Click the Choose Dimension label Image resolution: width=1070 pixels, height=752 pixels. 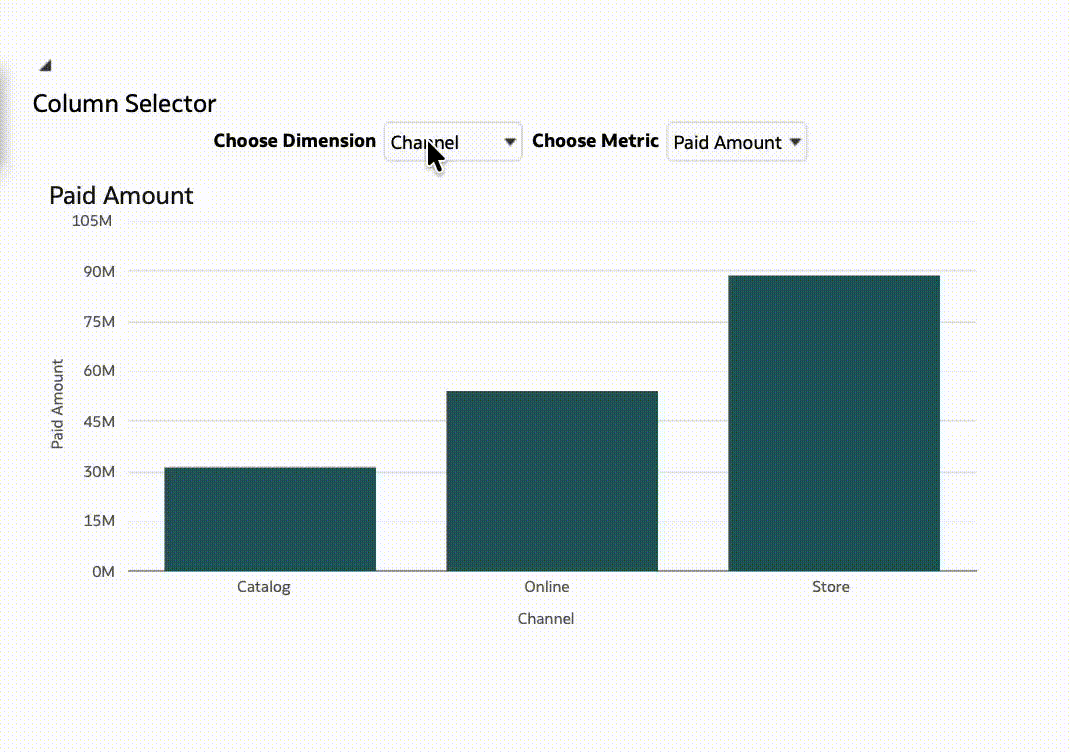(295, 141)
